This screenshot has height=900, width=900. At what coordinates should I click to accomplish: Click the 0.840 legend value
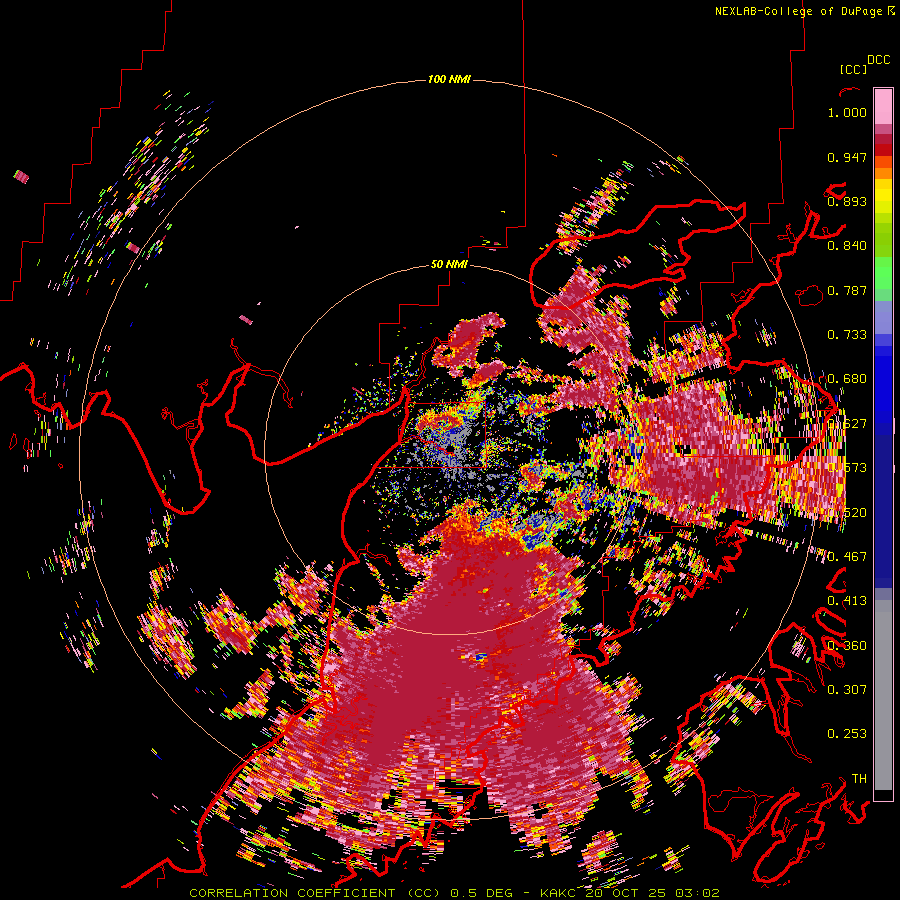(x=847, y=246)
